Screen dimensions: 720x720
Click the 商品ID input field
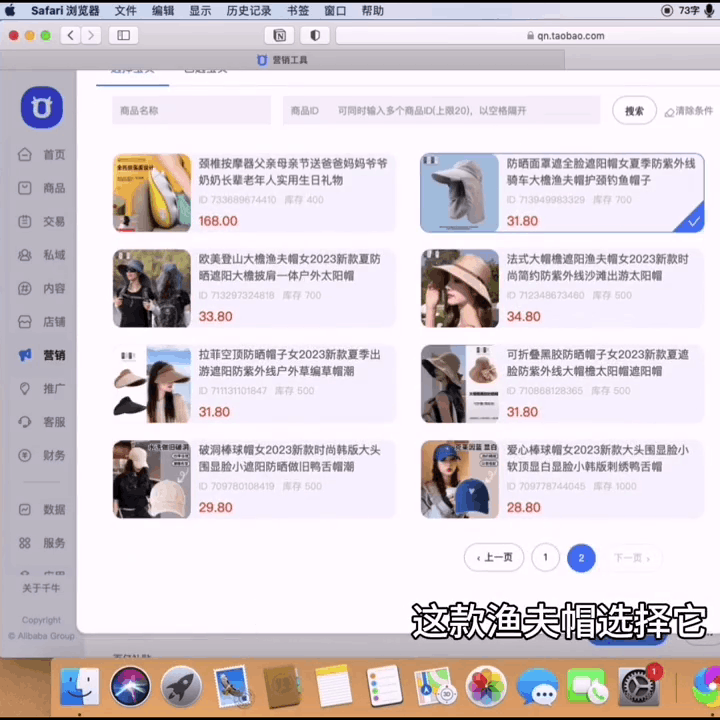pyautogui.click(x=441, y=110)
